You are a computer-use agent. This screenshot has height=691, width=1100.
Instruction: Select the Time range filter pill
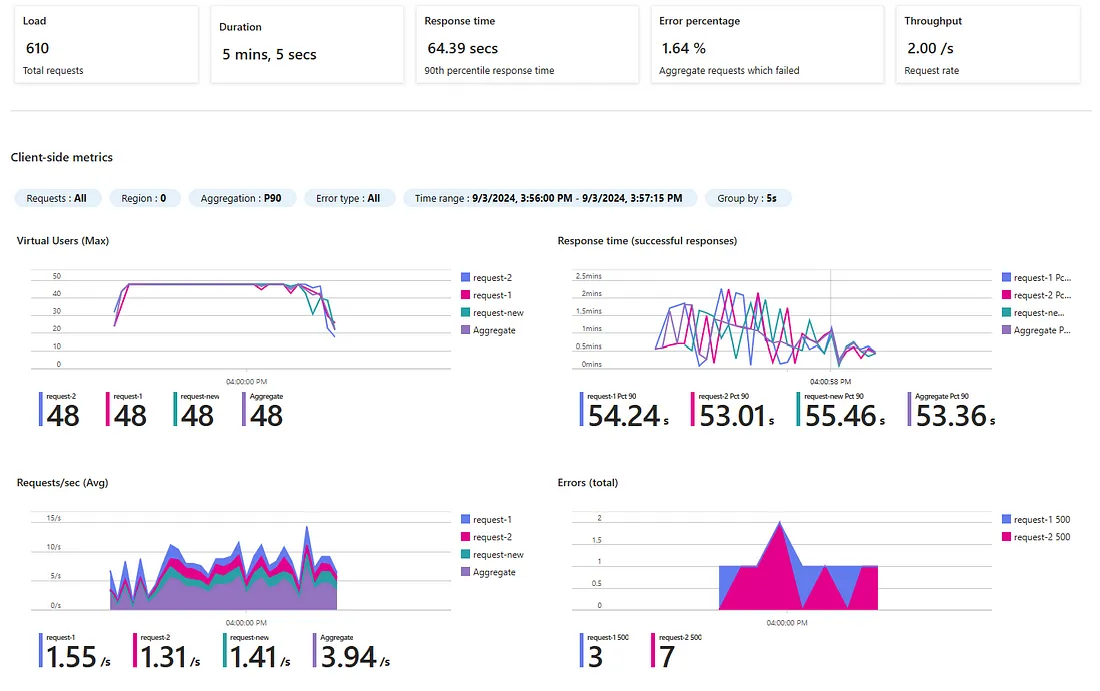549,198
